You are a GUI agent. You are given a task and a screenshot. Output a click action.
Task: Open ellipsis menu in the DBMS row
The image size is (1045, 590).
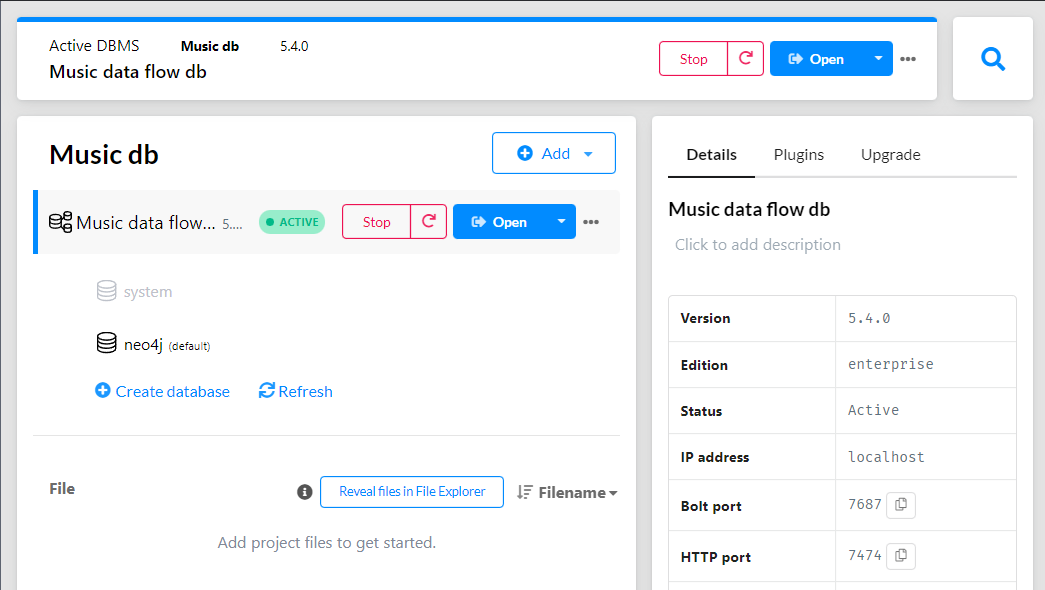(591, 222)
